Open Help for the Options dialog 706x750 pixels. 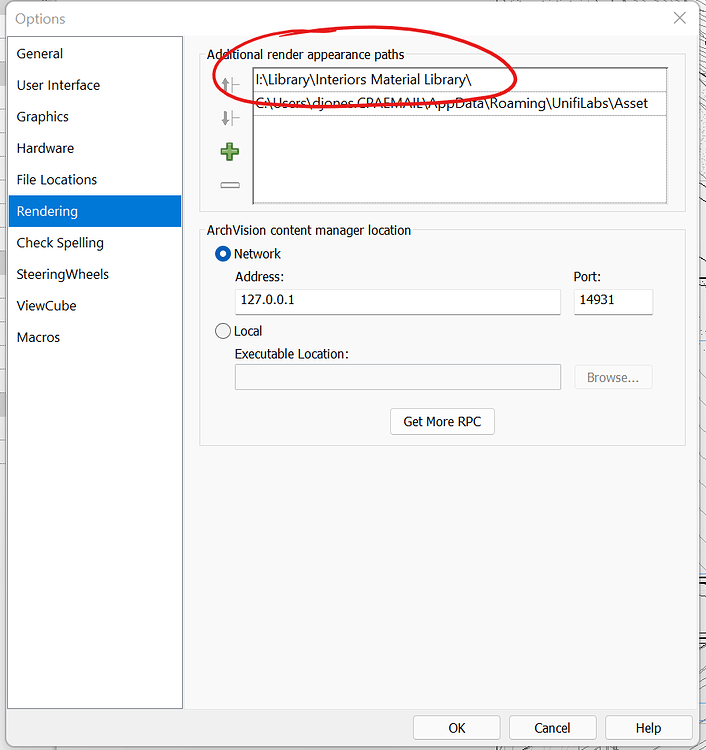[x=649, y=728]
